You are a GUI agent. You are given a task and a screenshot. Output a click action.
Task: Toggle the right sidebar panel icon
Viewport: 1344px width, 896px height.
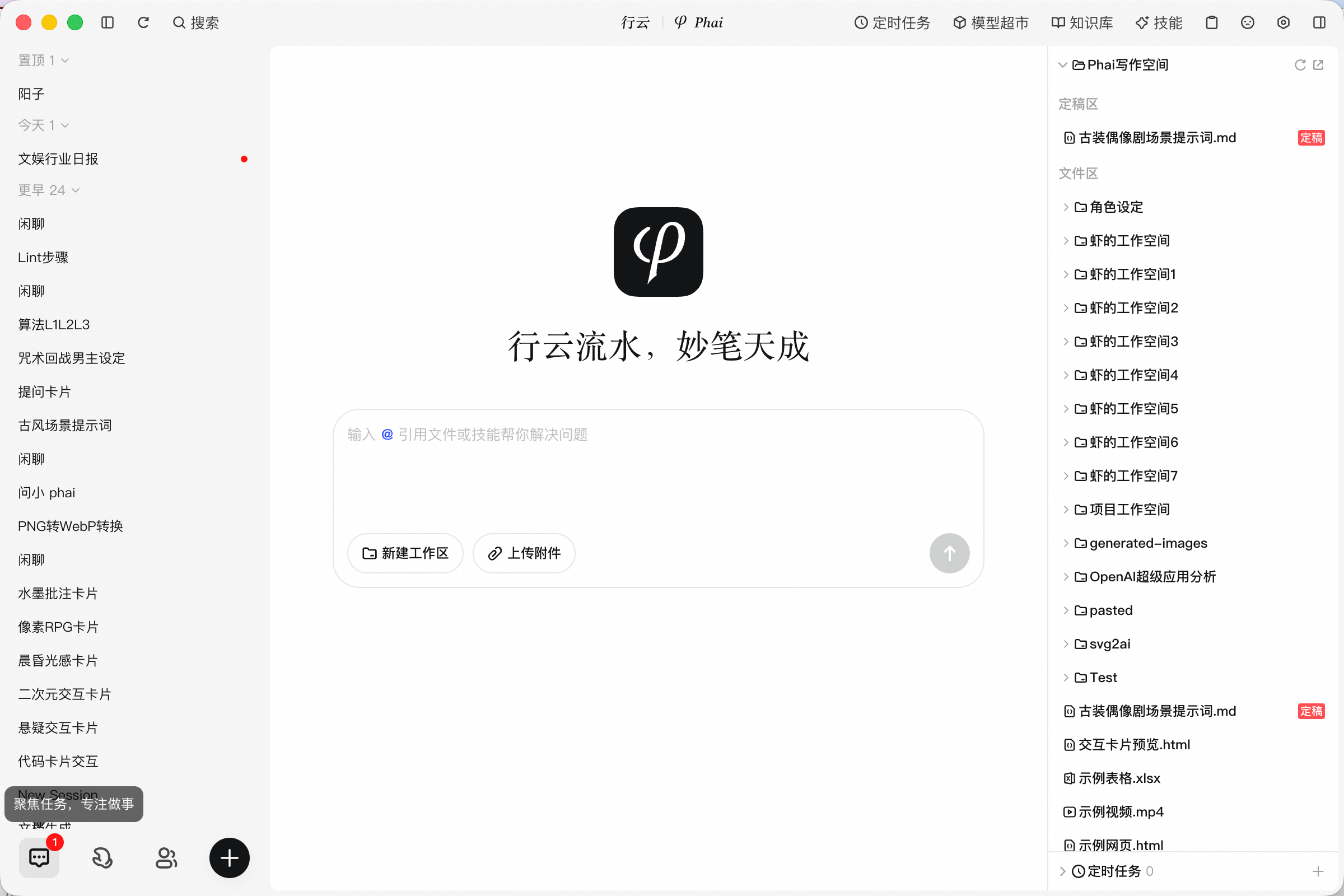[x=1319, y=23]
